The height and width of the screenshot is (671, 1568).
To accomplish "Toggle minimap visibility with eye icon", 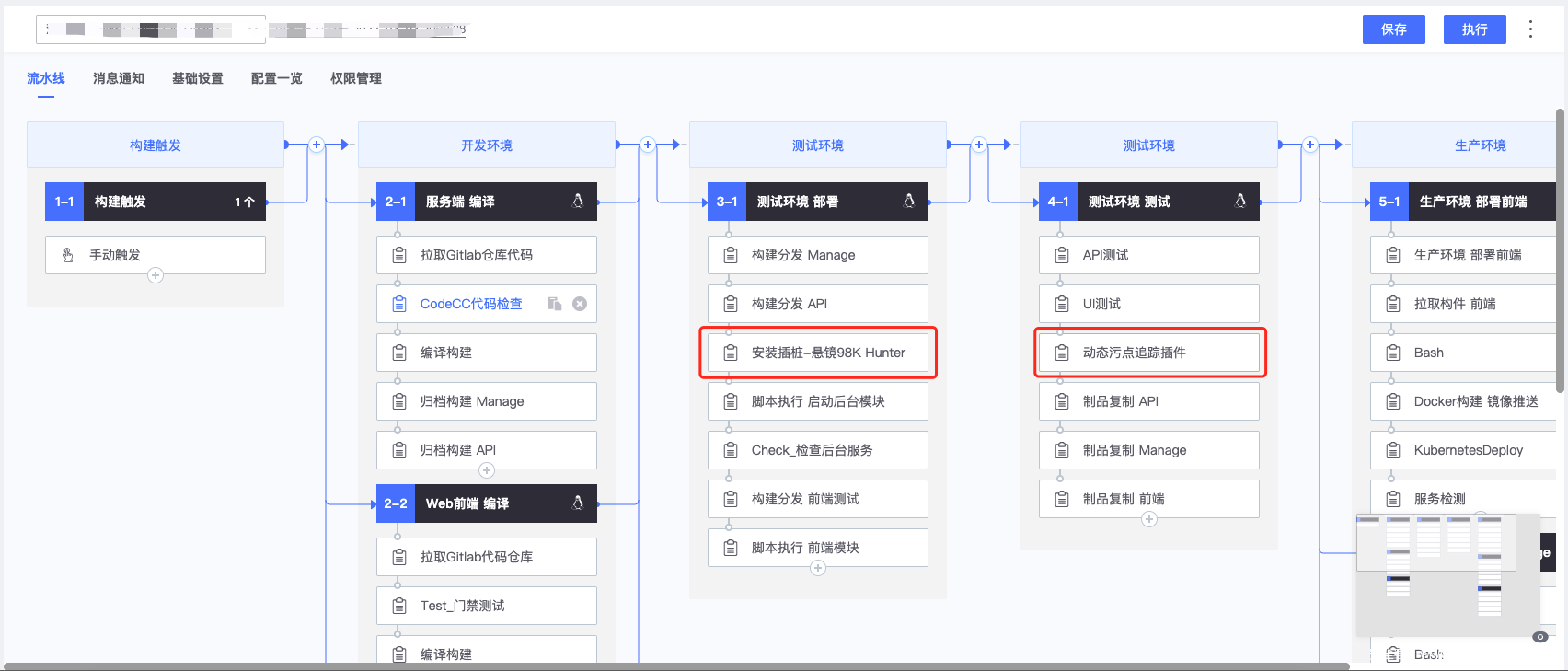I will coord(1539,637).
